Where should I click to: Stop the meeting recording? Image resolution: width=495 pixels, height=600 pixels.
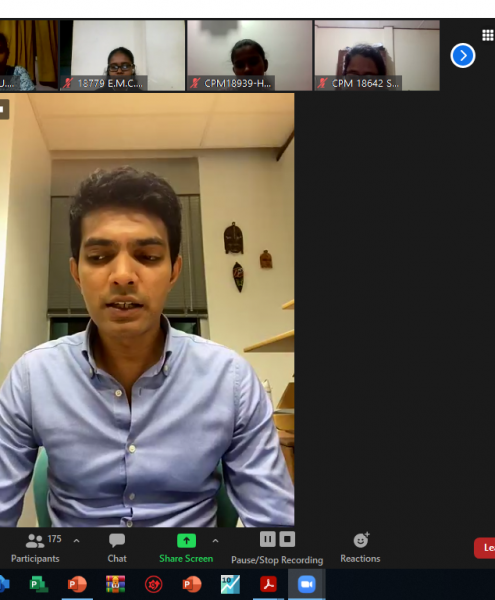point(287,540)
